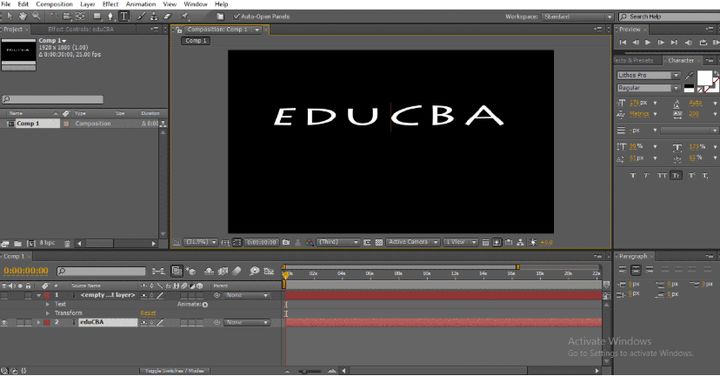The height and width of the screenshot is (376, 720).
Task: Select the Pen tool
Action: pyautogui.click(x=110, y=17)
